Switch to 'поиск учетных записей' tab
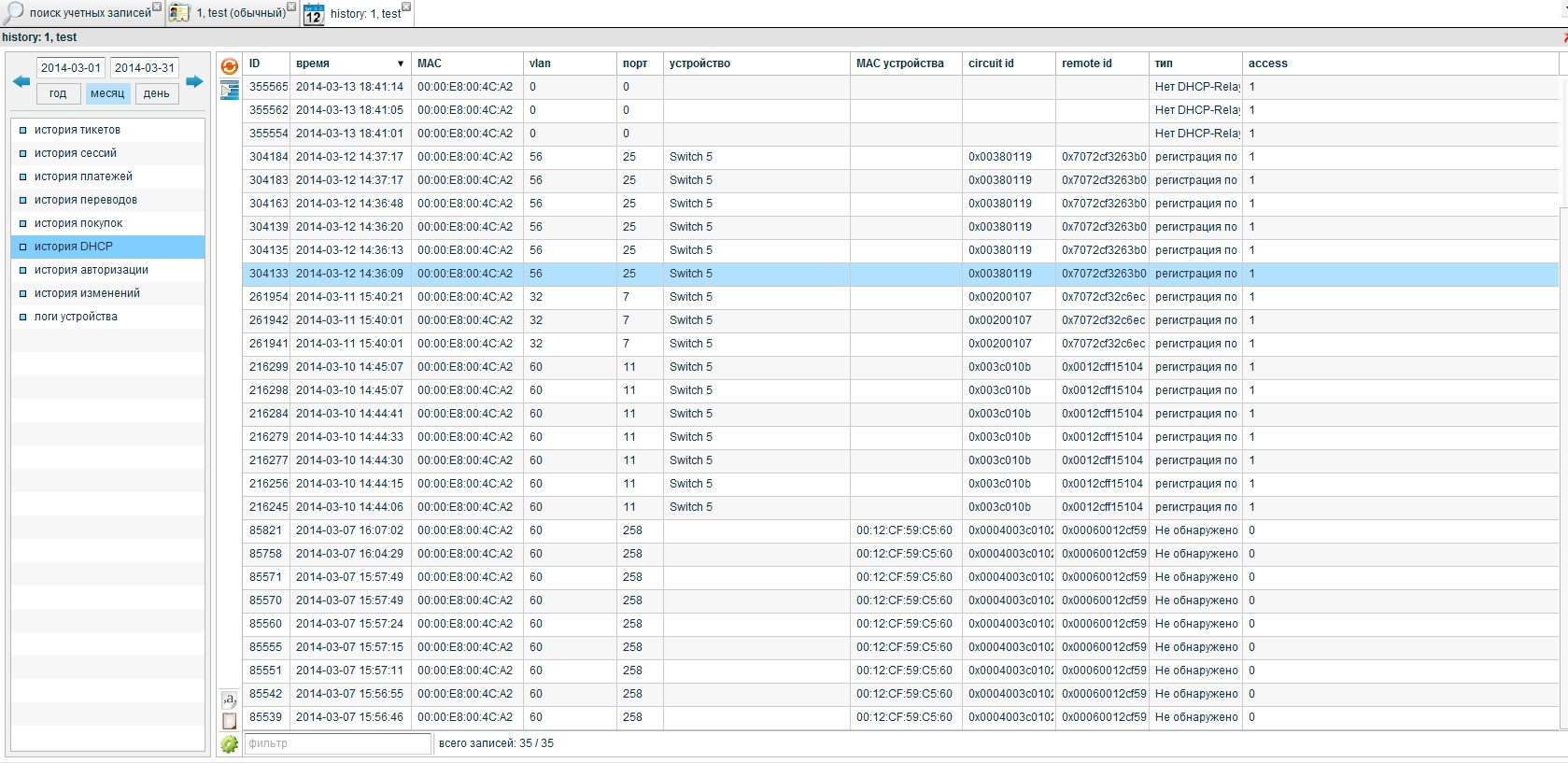This screenshot has width=1568, height=763. pos(90,13)
